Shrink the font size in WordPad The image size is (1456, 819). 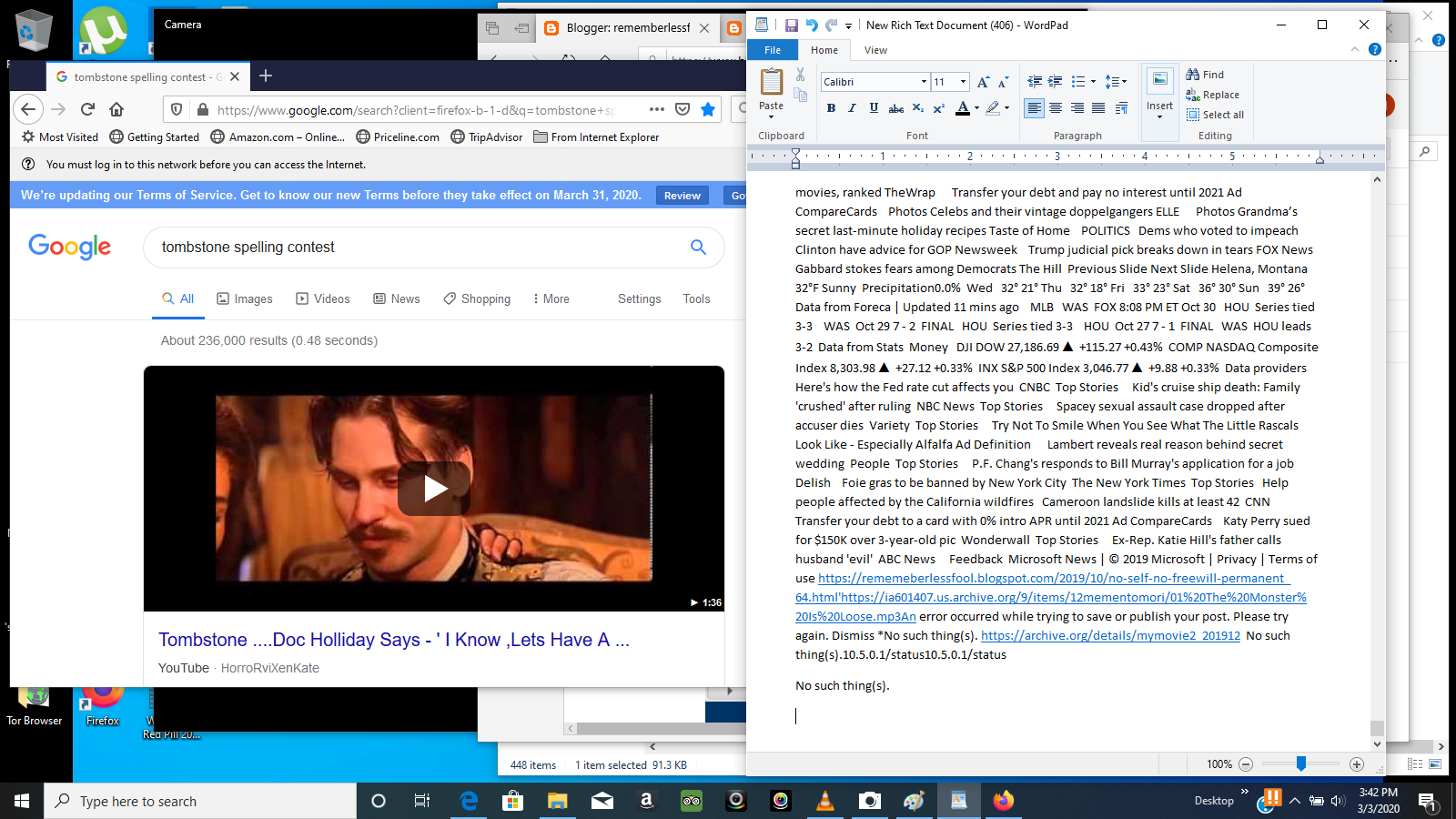pos(1004,82)
